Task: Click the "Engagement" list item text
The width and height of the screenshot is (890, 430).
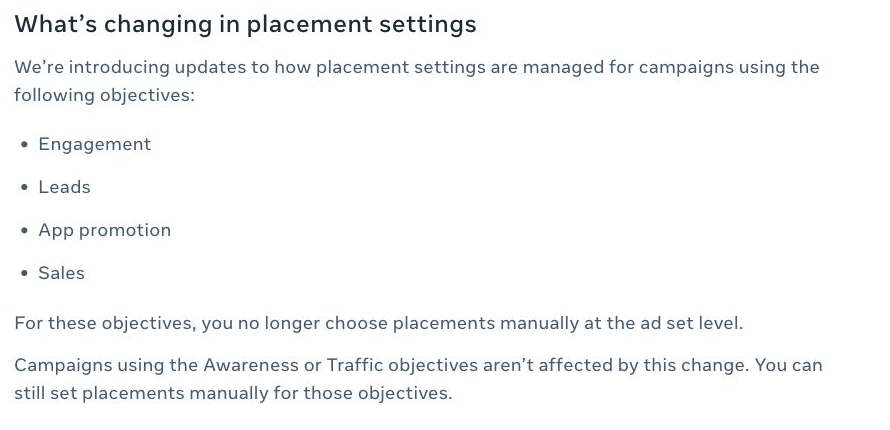Action: coord(95,145)
